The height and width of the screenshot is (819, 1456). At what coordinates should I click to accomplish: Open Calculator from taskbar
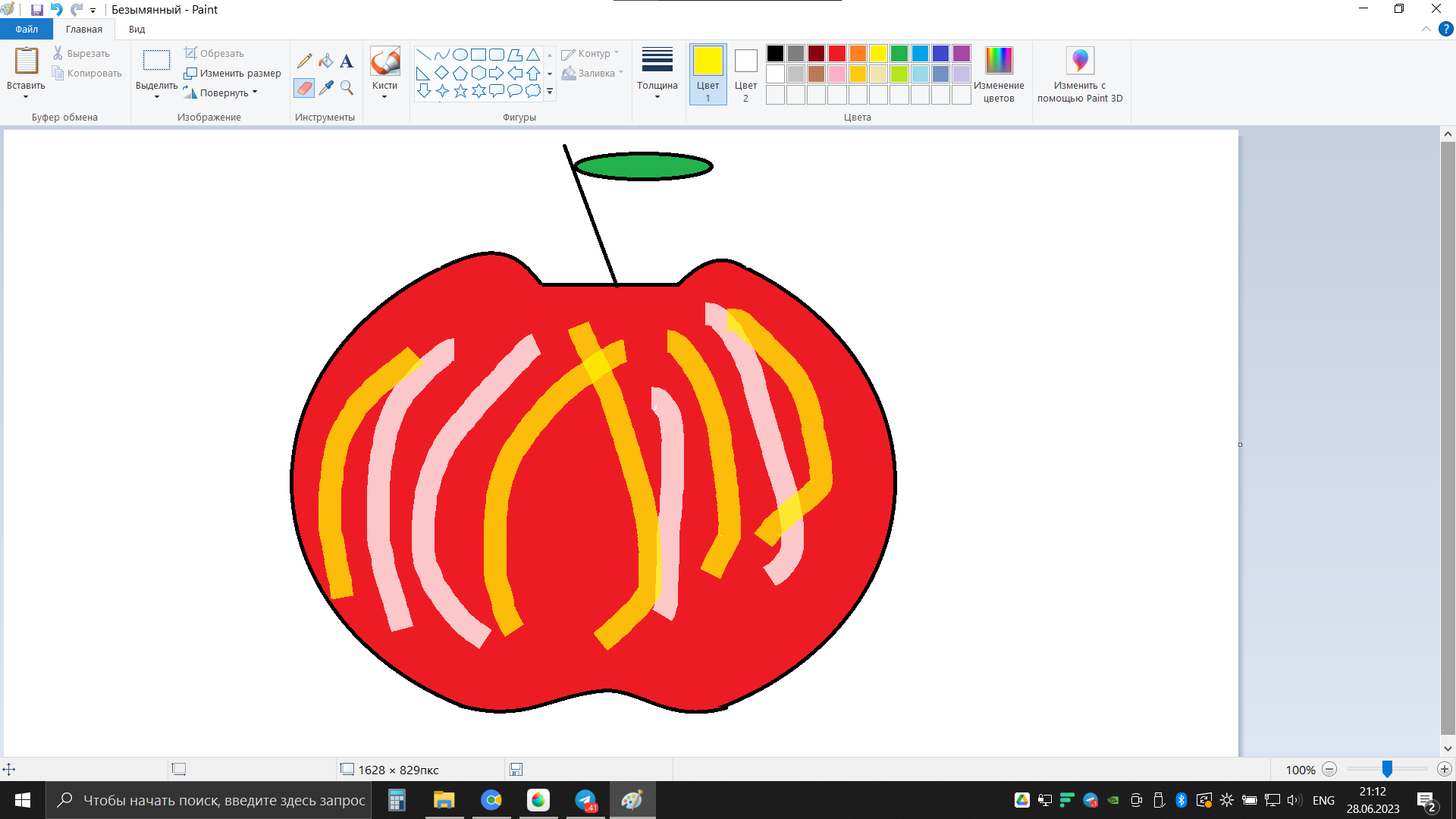tap(397, 800)
